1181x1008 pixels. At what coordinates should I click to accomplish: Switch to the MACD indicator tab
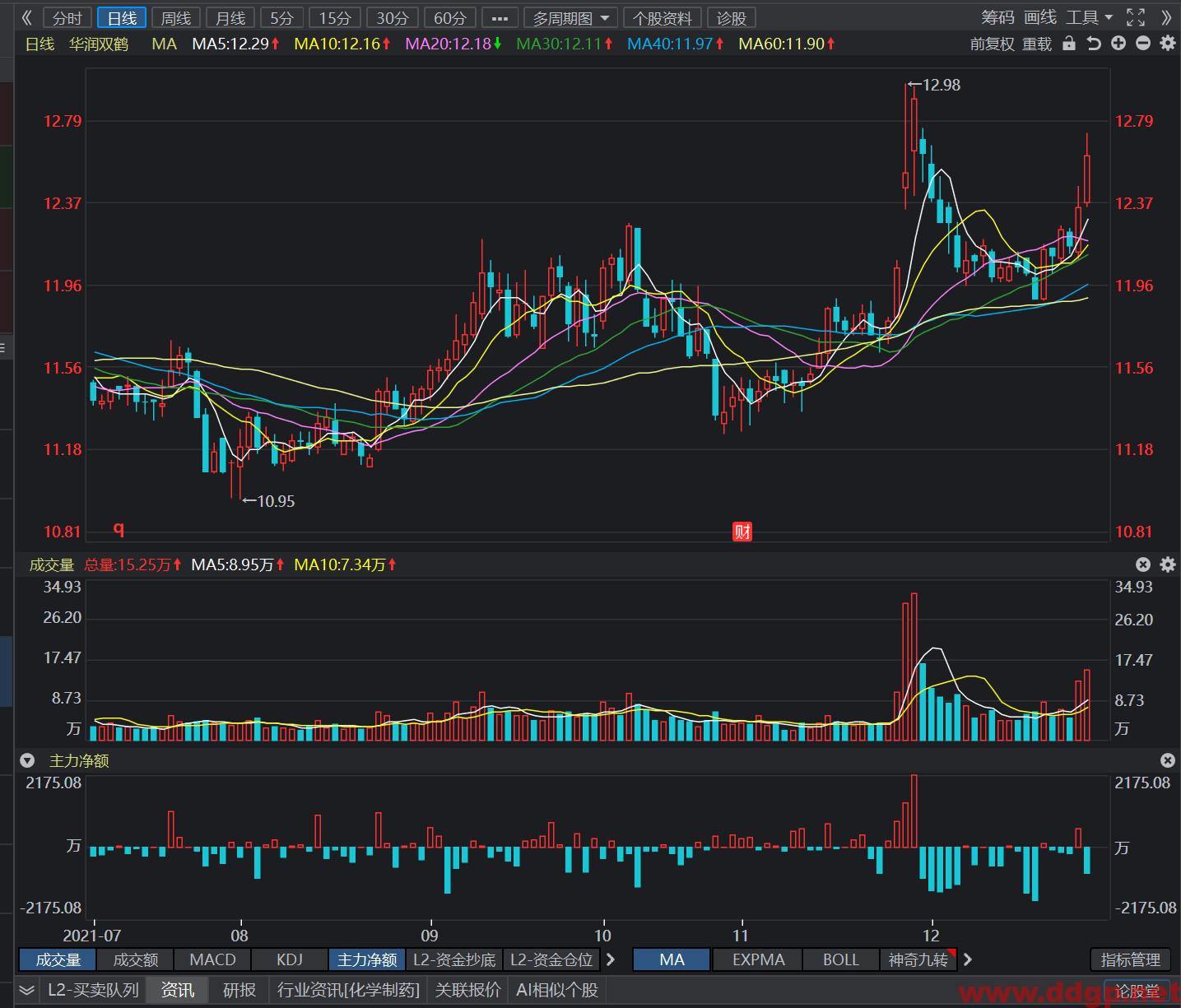pyautogui.click(x=212, y=959)
